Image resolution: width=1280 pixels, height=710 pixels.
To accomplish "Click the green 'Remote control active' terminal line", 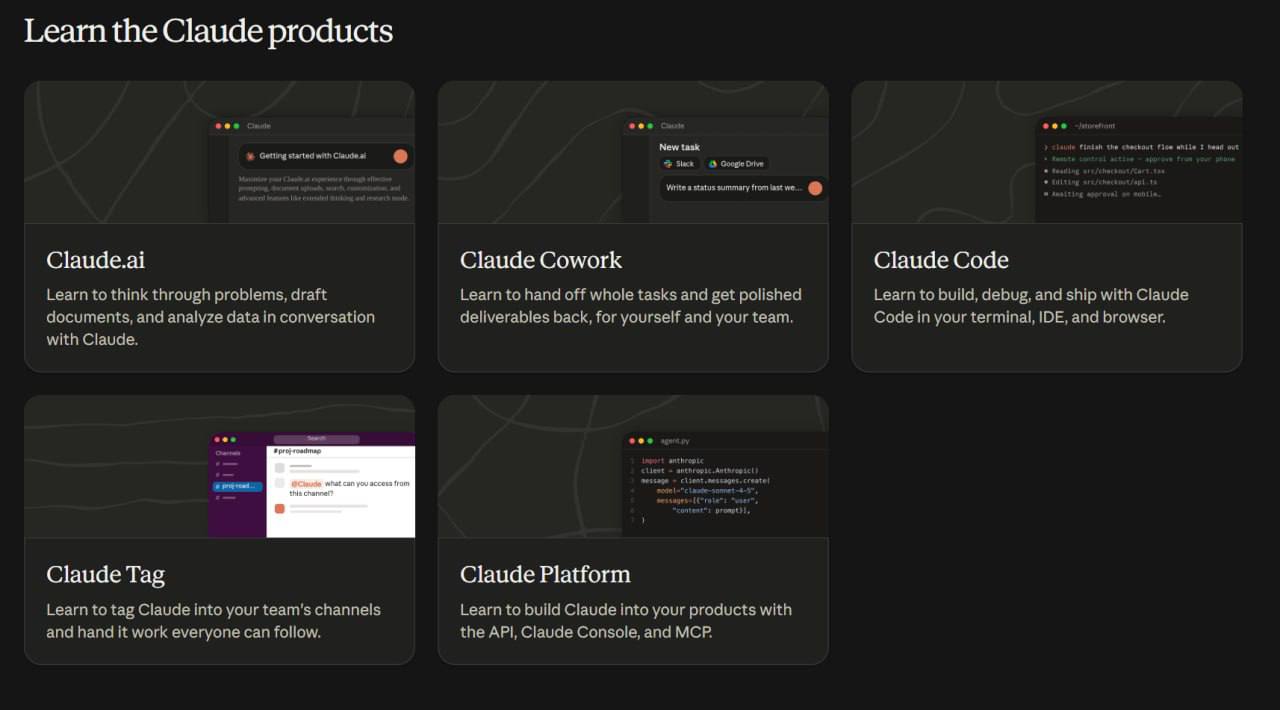I will [x=1139, y=159].
